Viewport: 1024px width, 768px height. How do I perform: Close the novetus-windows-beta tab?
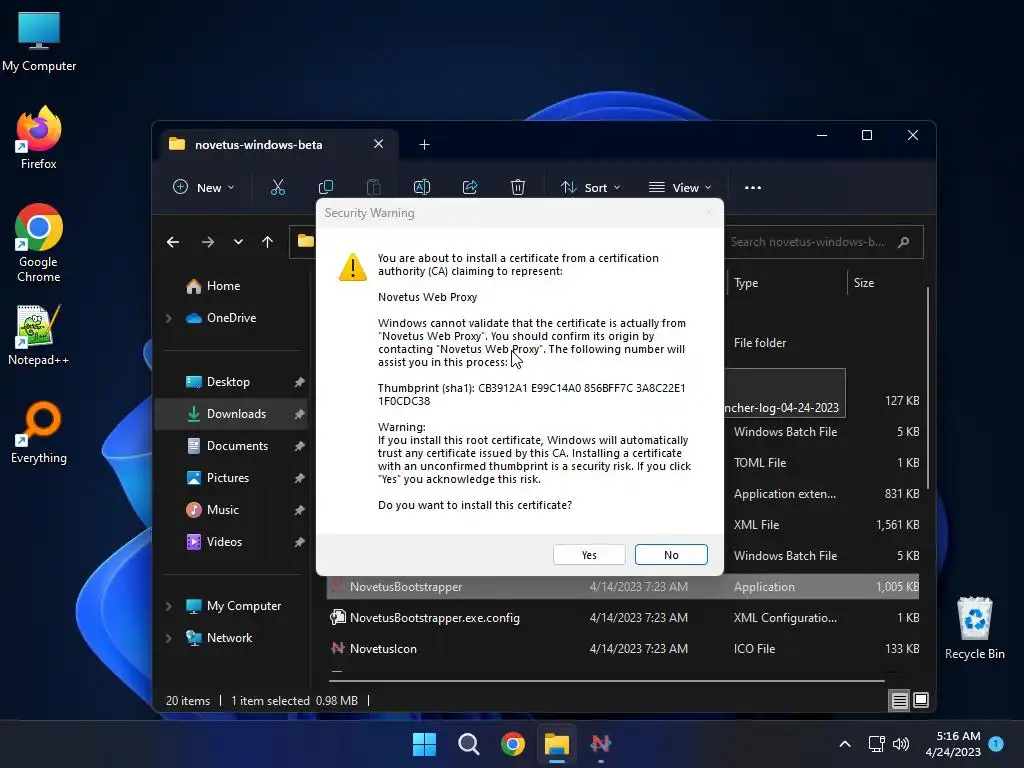click(379, 144)
